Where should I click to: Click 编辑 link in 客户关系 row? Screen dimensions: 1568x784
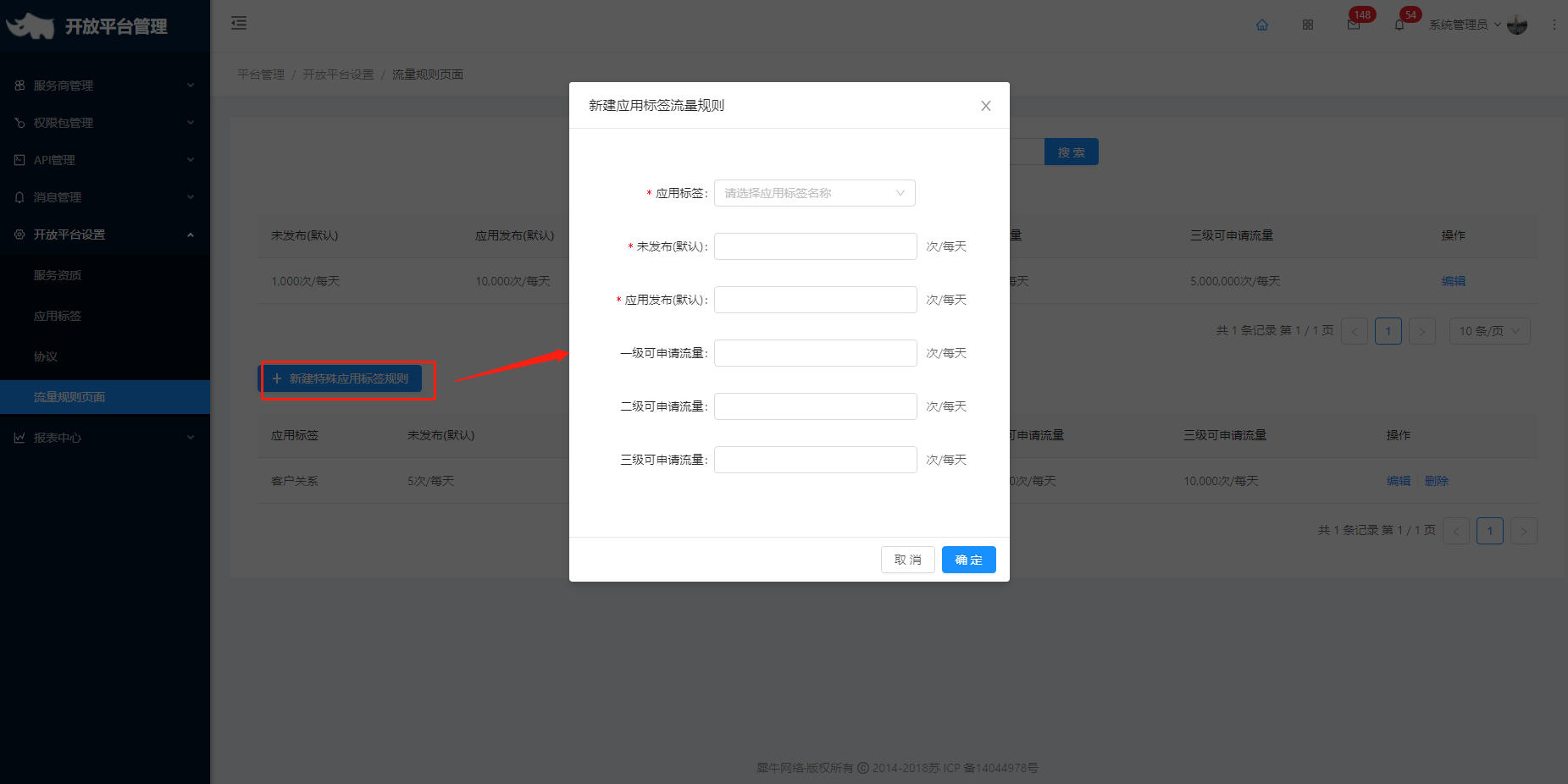pyautogui.click(x=1399, y=481)
